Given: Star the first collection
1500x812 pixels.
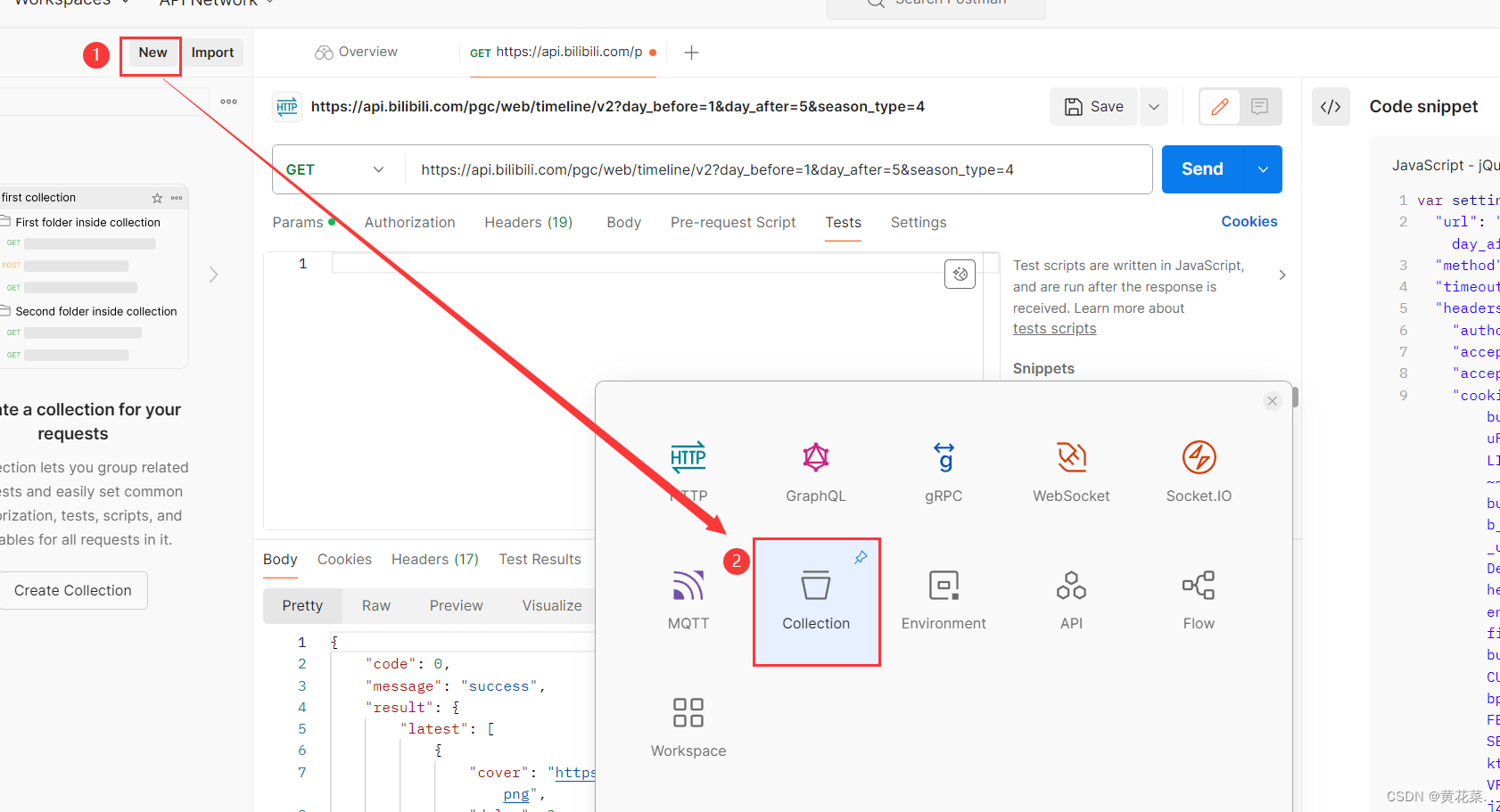Looking at the screenshot, I should coord(157,198).
